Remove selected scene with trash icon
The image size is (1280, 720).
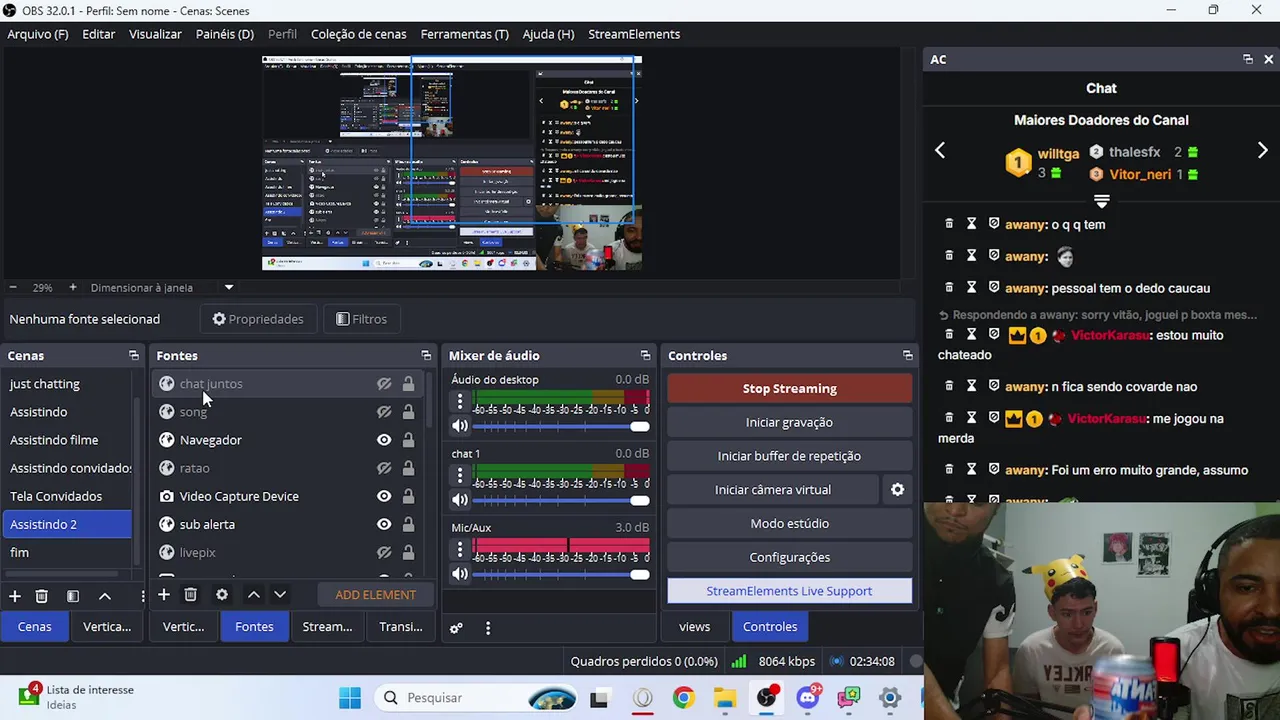(x=42, y=596)
